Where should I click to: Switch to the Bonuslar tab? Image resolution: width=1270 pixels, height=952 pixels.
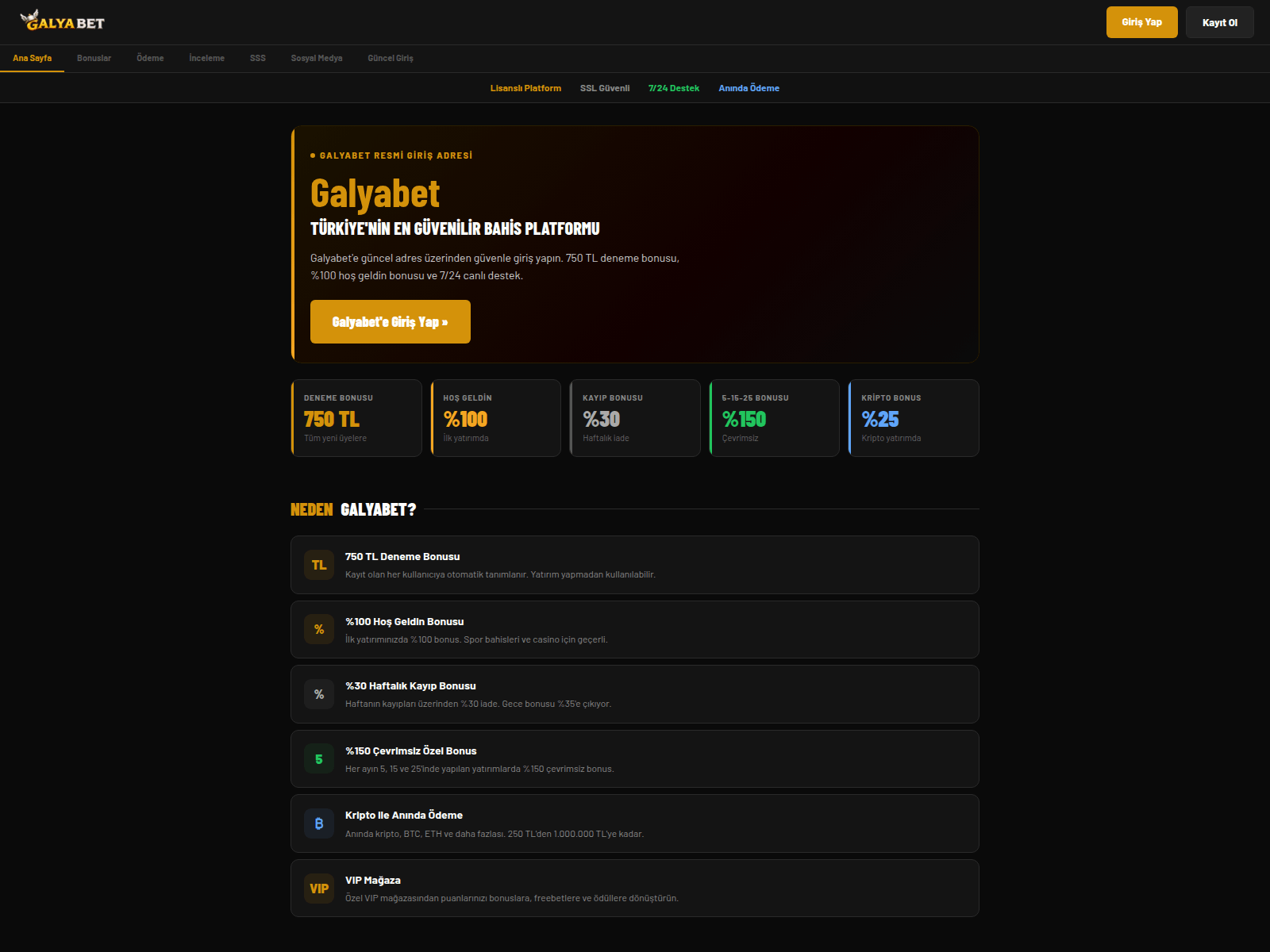click(94, 58)
